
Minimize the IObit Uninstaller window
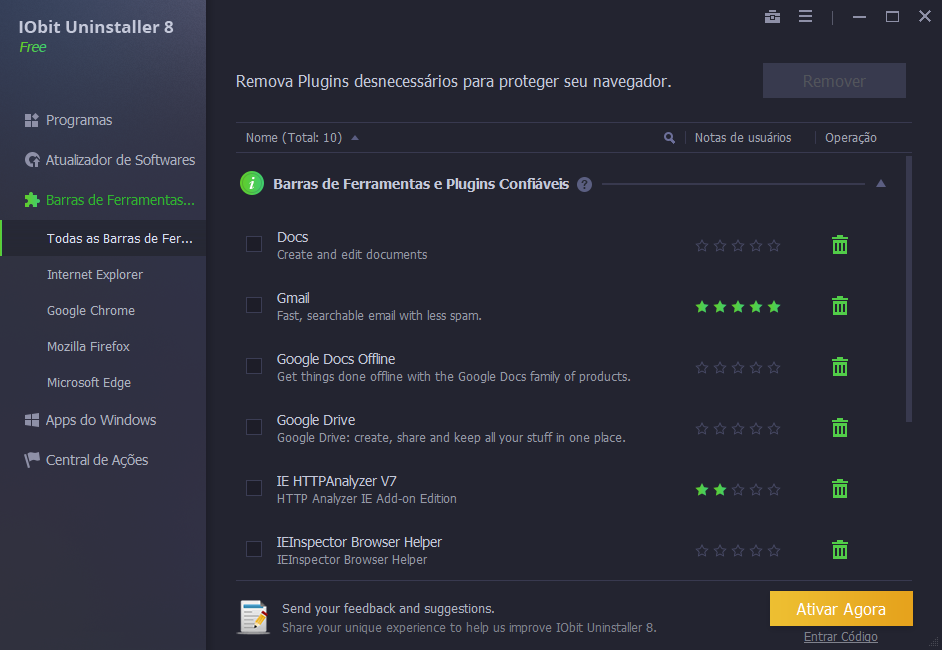859,17
